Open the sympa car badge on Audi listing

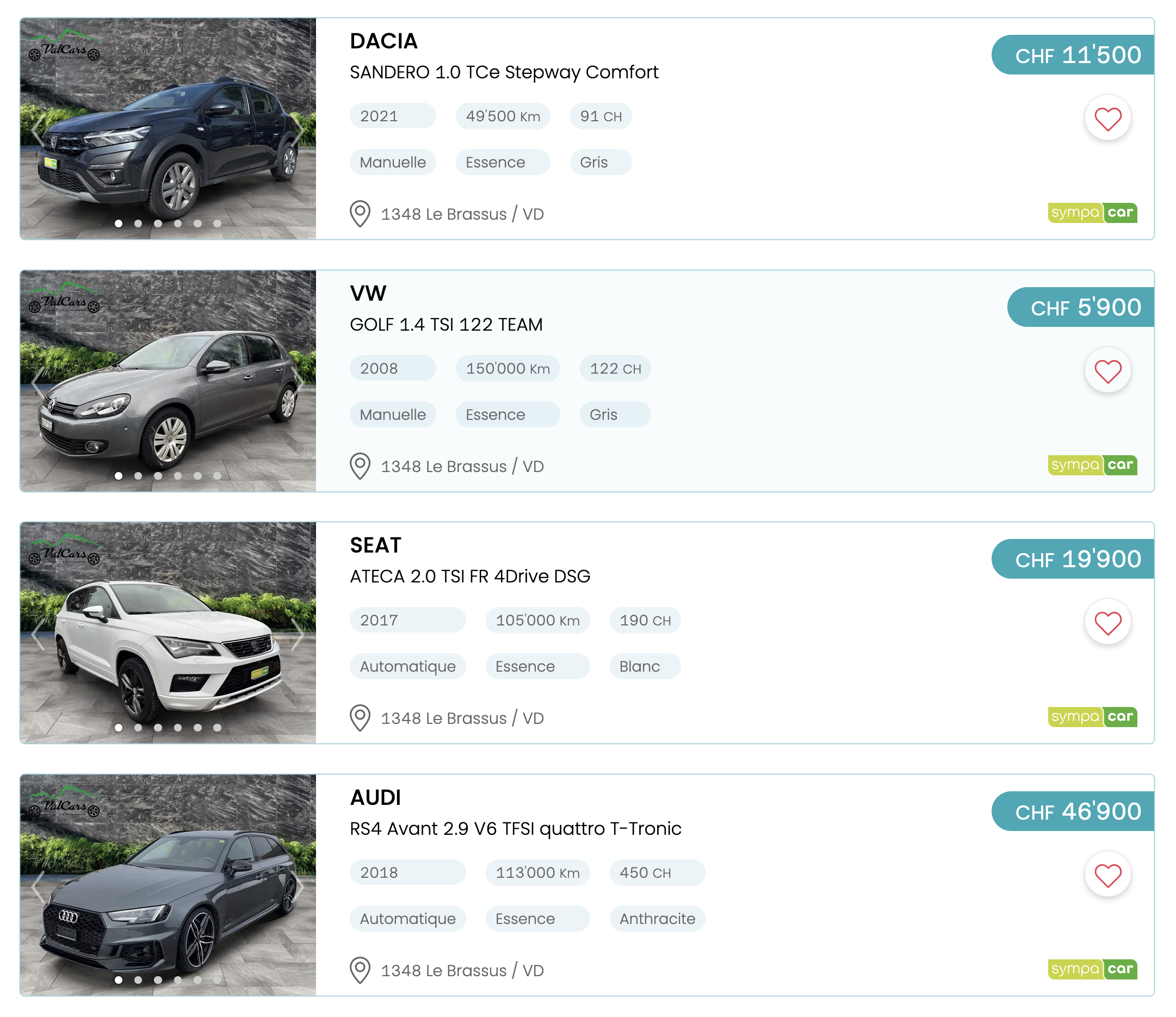[x=1092, y=969]
